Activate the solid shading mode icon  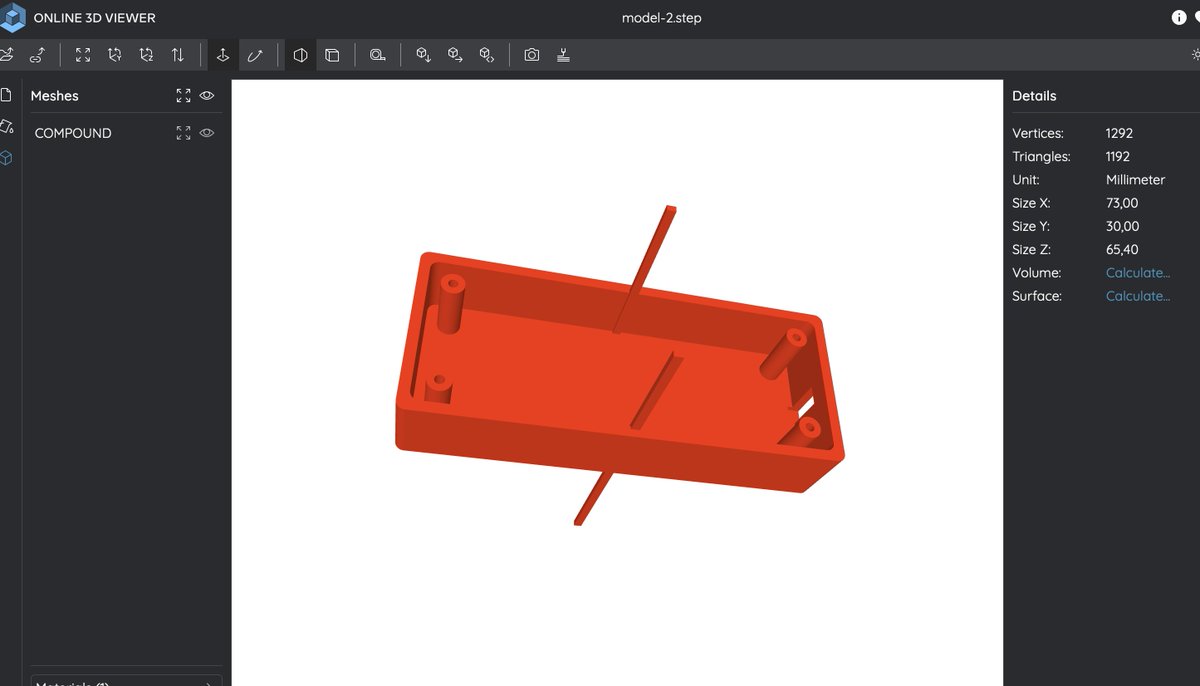coord(300,55)
